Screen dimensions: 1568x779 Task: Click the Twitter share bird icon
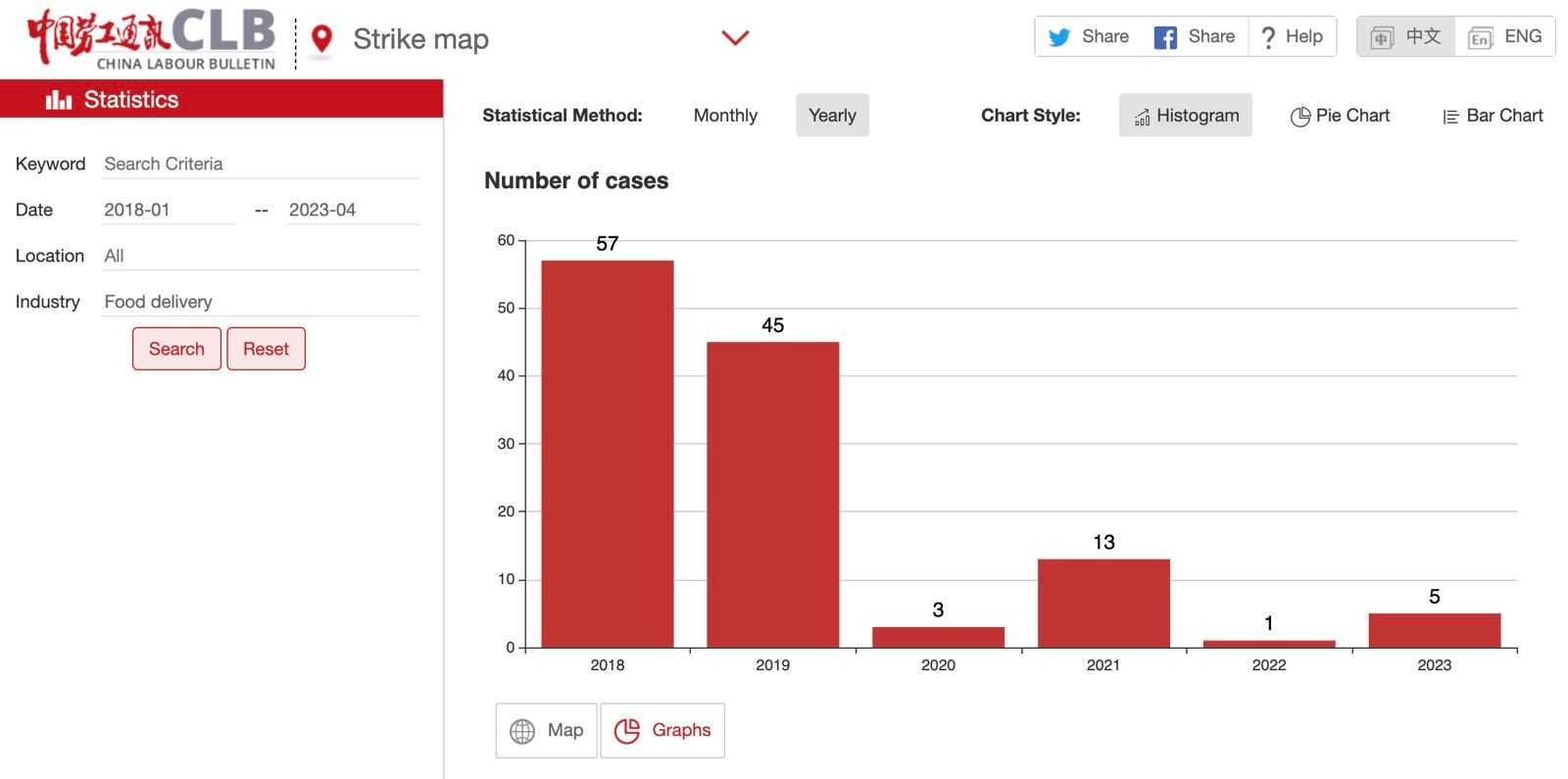[1058, 37]
